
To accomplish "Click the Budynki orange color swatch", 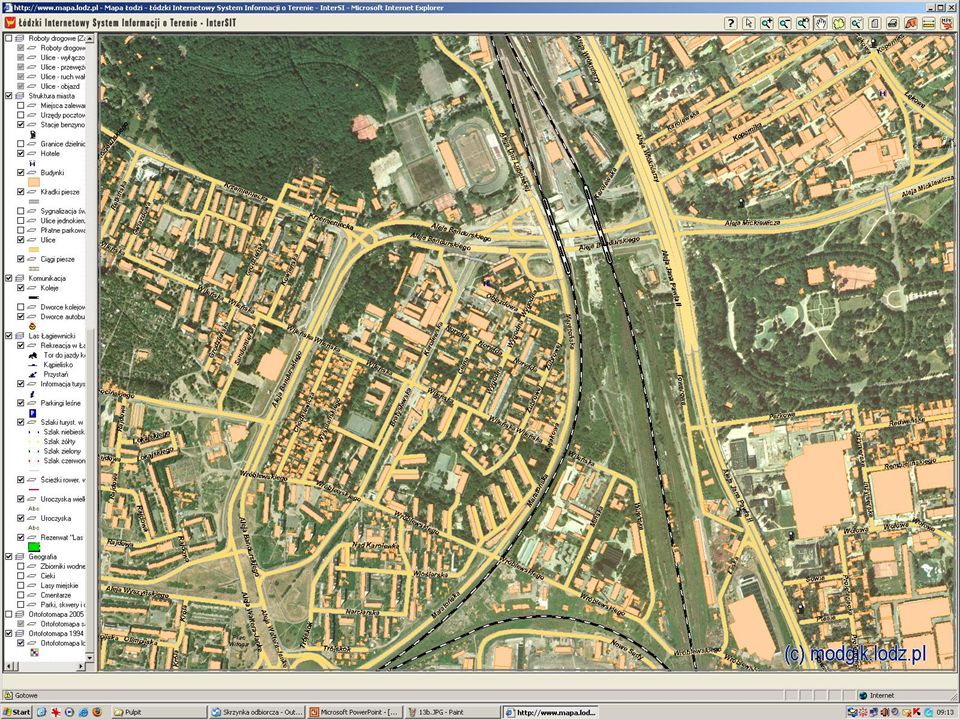I will point(33,182).
